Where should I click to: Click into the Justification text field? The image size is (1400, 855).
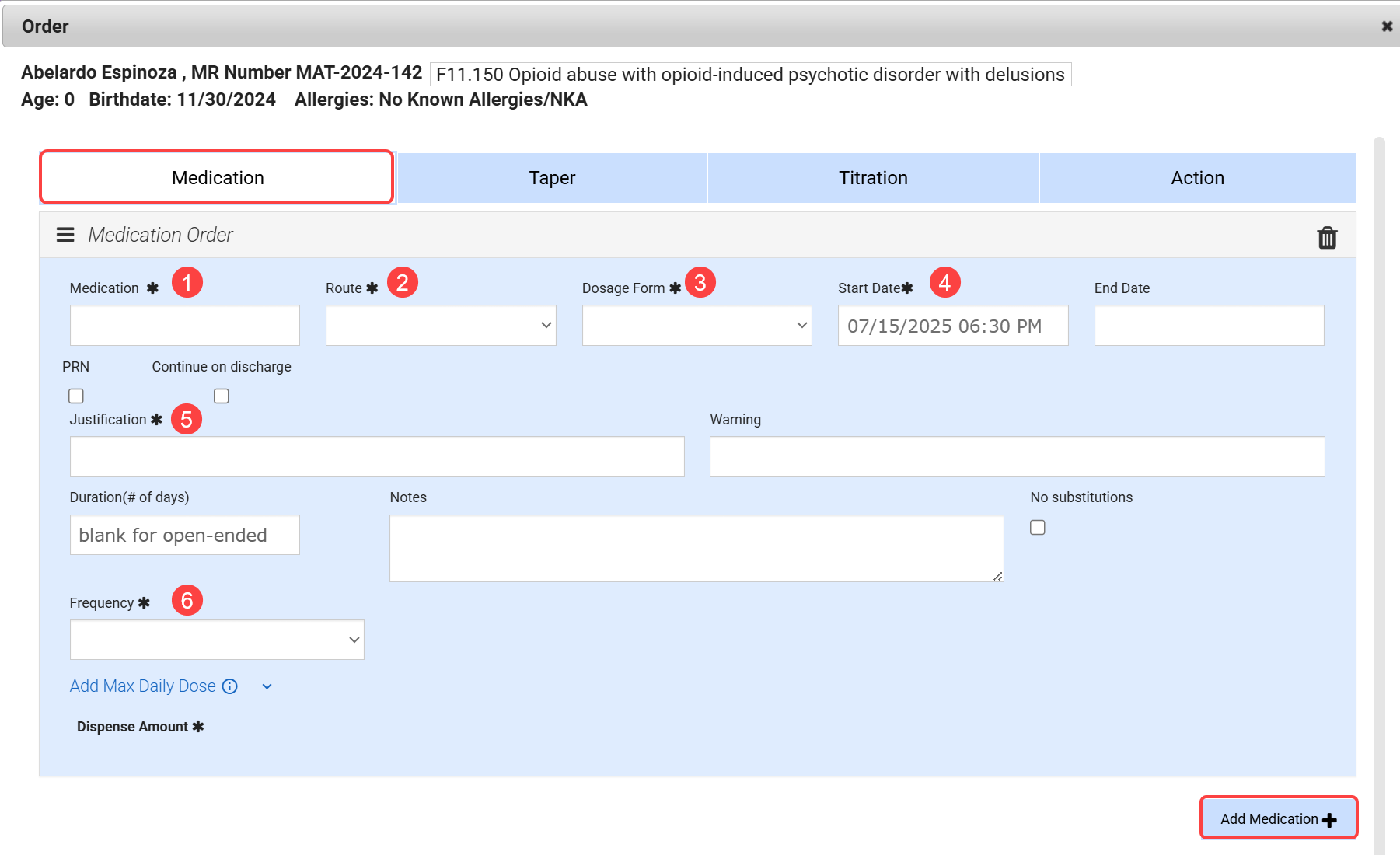coord(377,457)
